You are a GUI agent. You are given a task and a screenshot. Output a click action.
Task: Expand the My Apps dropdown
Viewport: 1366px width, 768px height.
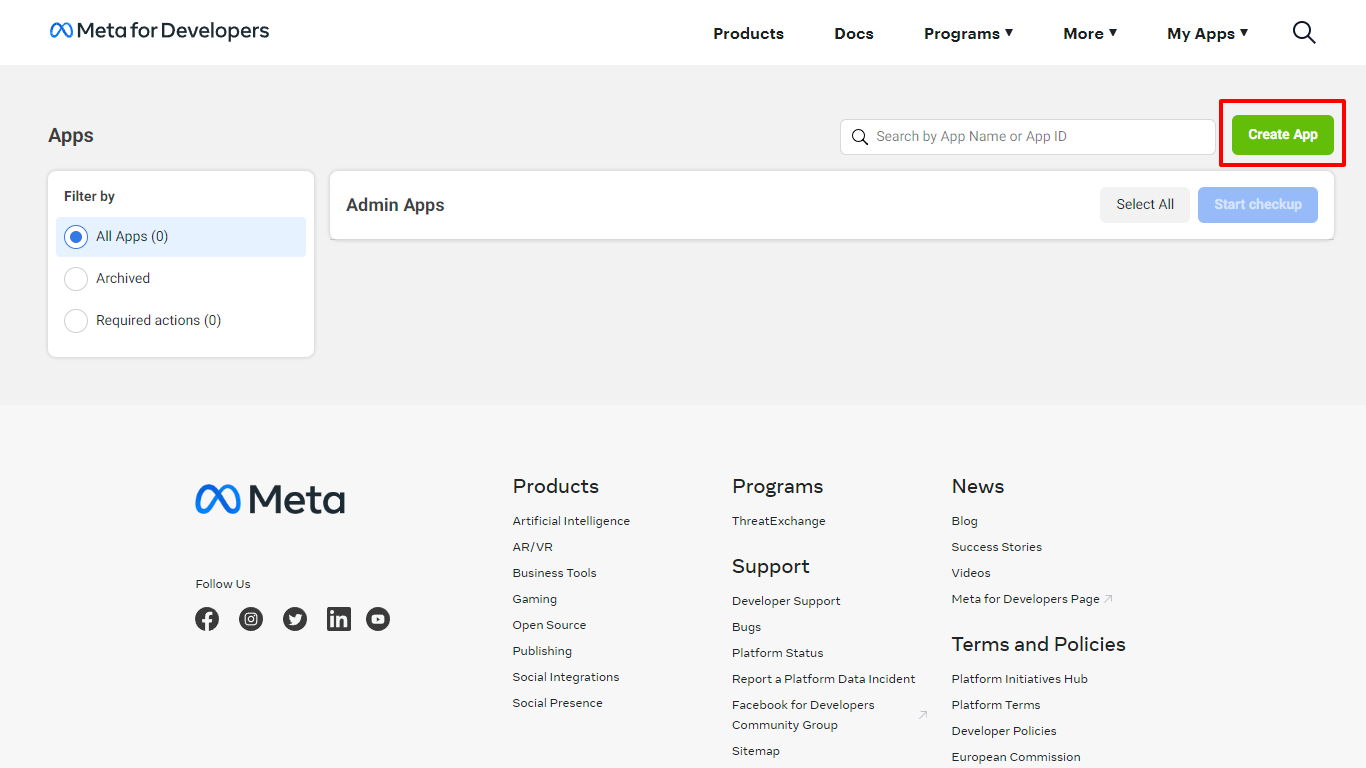(x=1207, y=34)
